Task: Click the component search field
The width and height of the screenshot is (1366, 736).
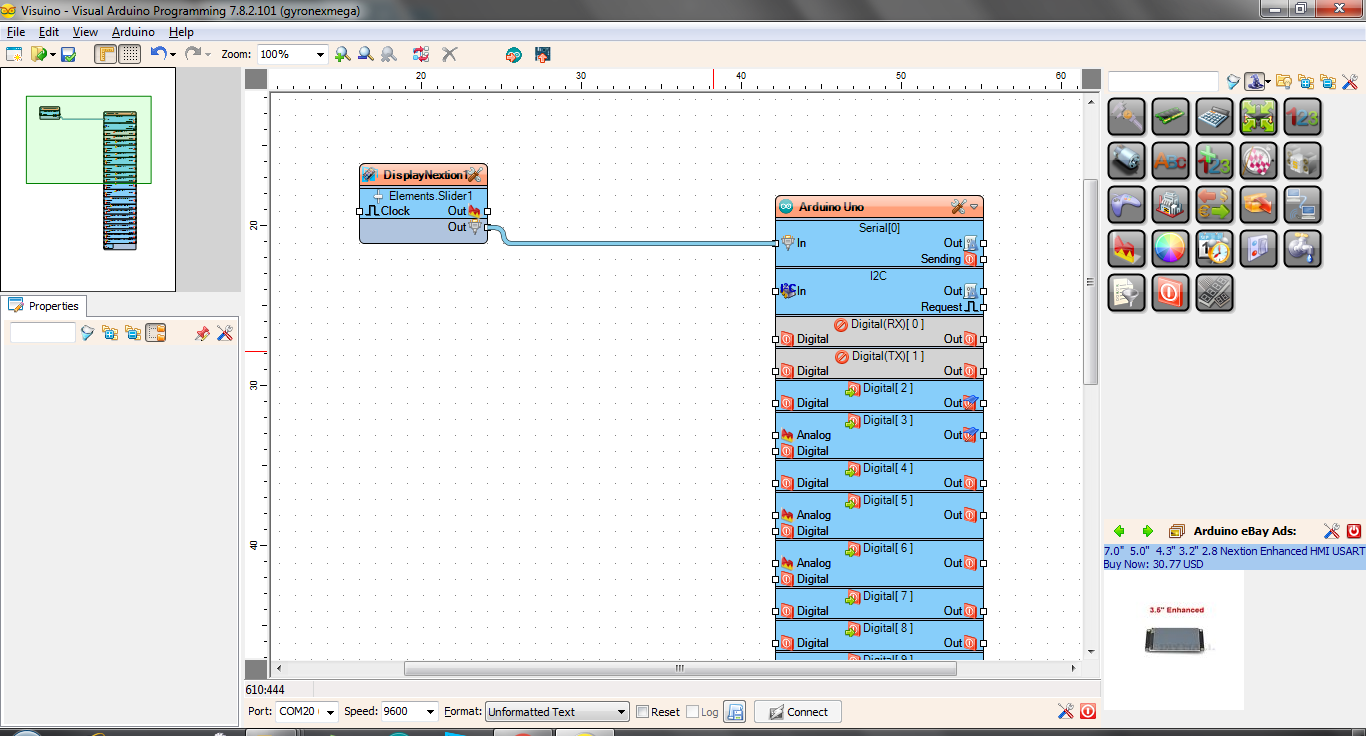Action: [x=1163, y=81]
